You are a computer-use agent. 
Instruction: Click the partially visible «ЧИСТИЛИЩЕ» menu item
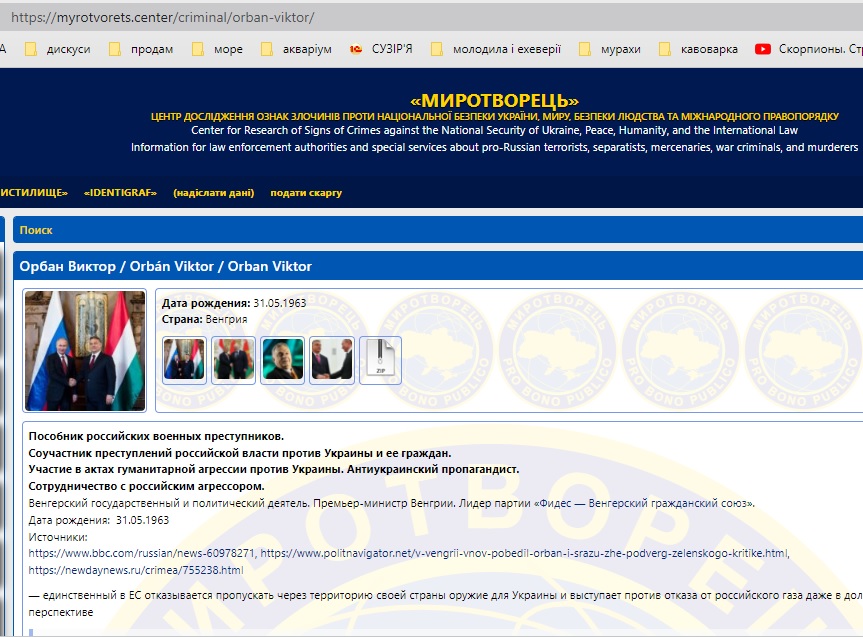point(34,193)
